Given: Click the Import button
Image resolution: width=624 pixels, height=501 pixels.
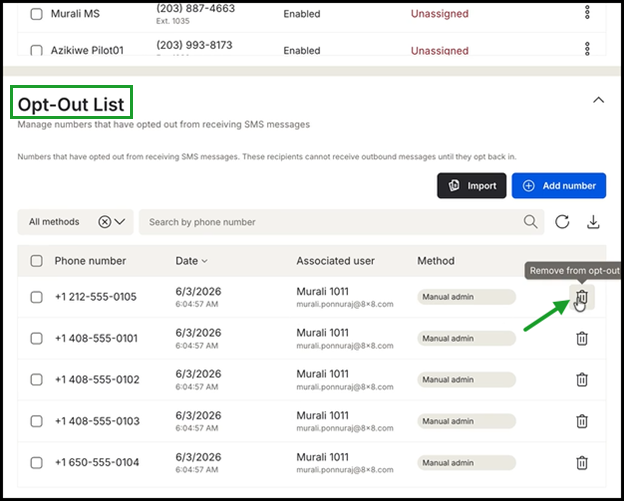Looking at the screenshot, I should click(x=472, y=185).
